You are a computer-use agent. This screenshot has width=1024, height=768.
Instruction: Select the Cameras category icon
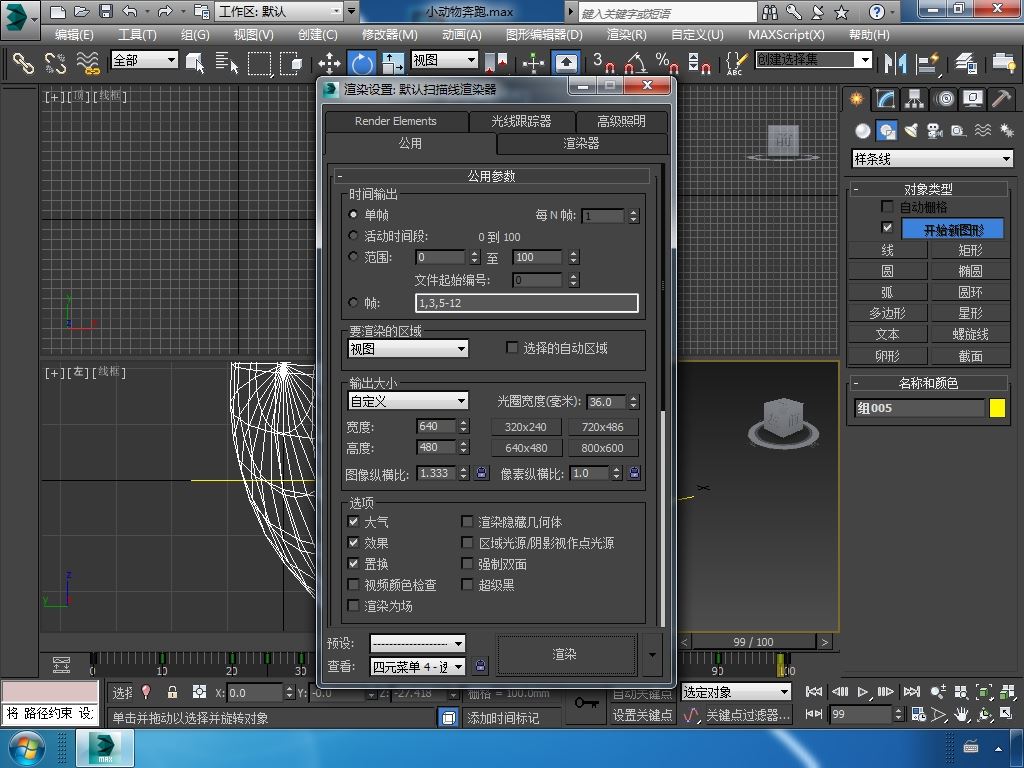935,131
